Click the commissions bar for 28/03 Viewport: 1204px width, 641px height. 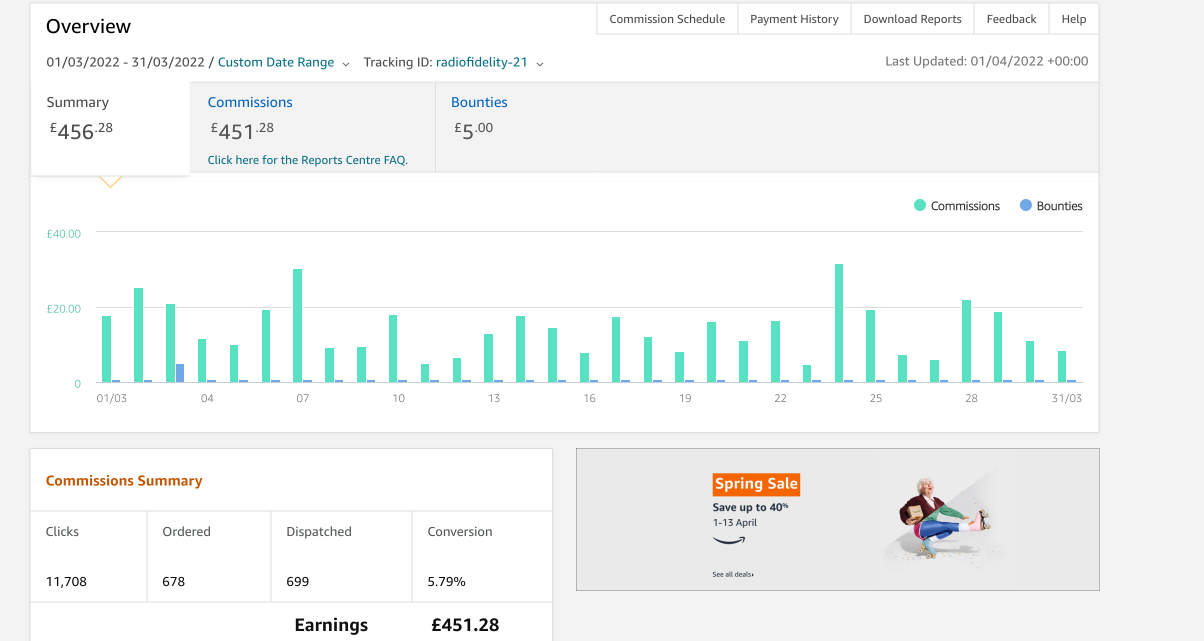[966, 341]
